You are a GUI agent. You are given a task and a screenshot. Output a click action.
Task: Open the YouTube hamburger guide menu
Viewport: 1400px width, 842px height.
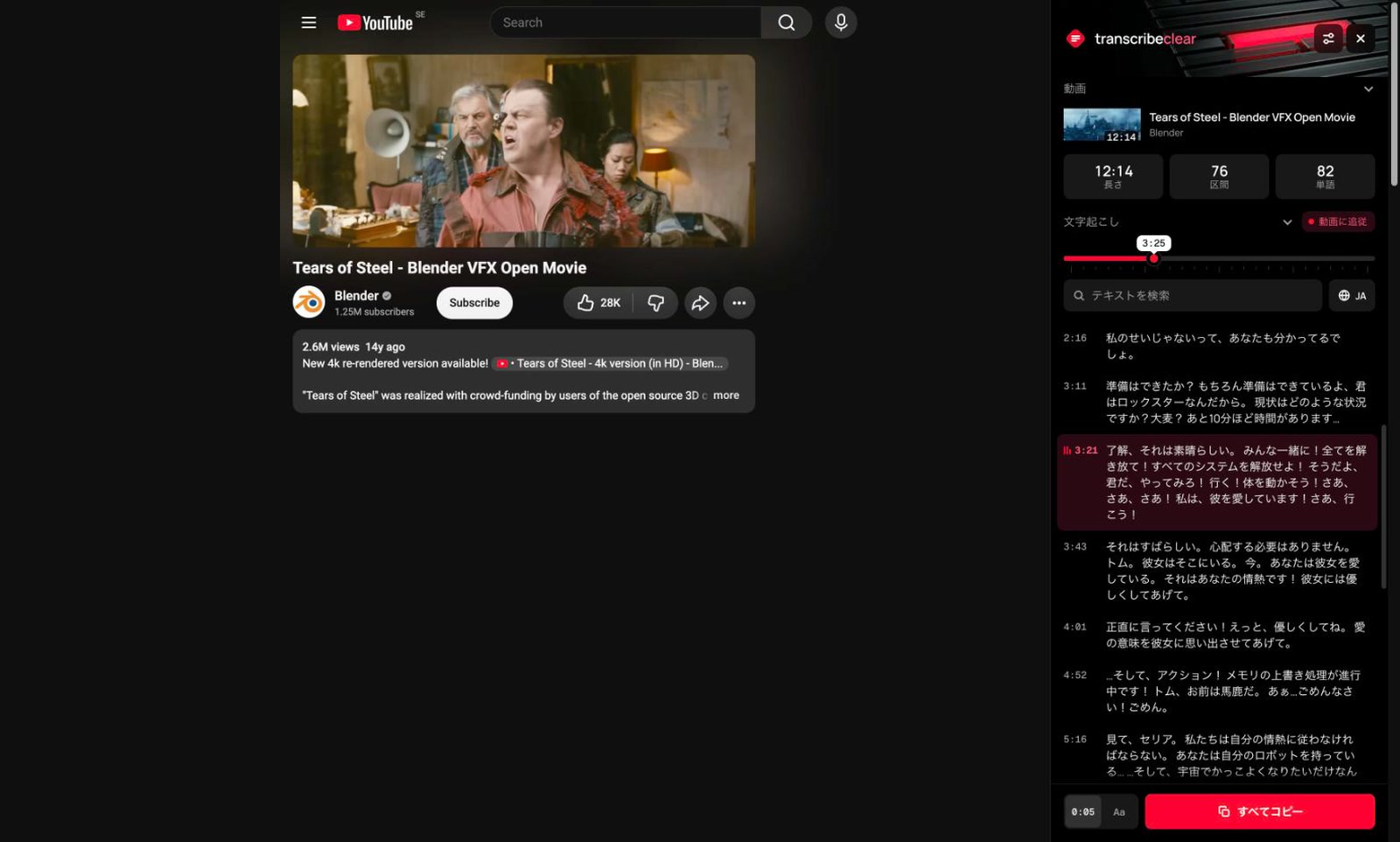coord(309,23)
